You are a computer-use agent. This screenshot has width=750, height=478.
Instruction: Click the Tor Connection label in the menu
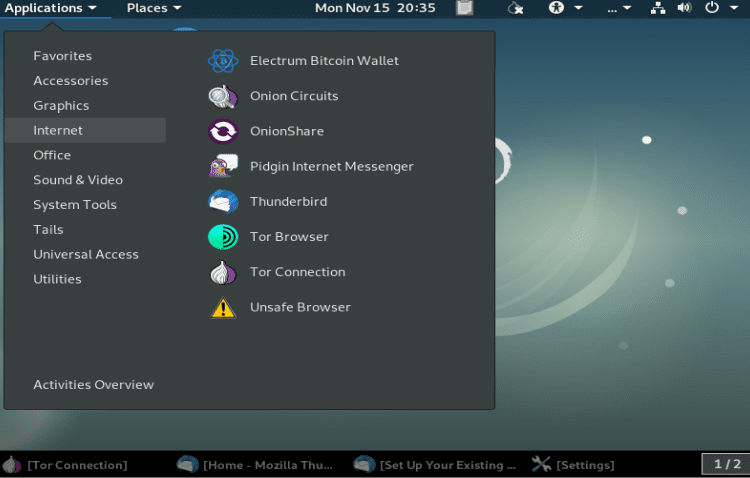[x=298, y=272]
